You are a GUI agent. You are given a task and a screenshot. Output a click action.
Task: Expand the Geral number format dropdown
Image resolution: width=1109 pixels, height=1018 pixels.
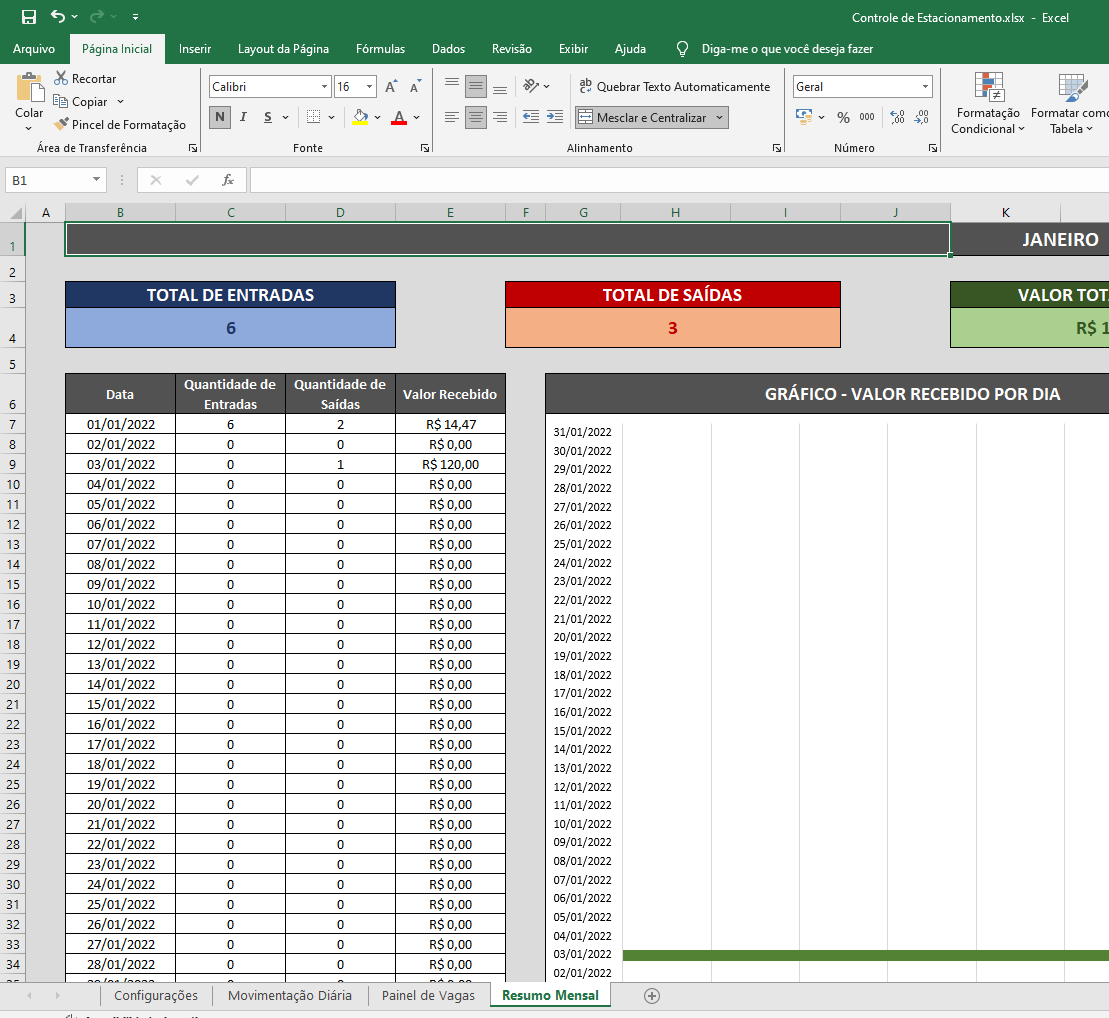[x=925, y=87]
